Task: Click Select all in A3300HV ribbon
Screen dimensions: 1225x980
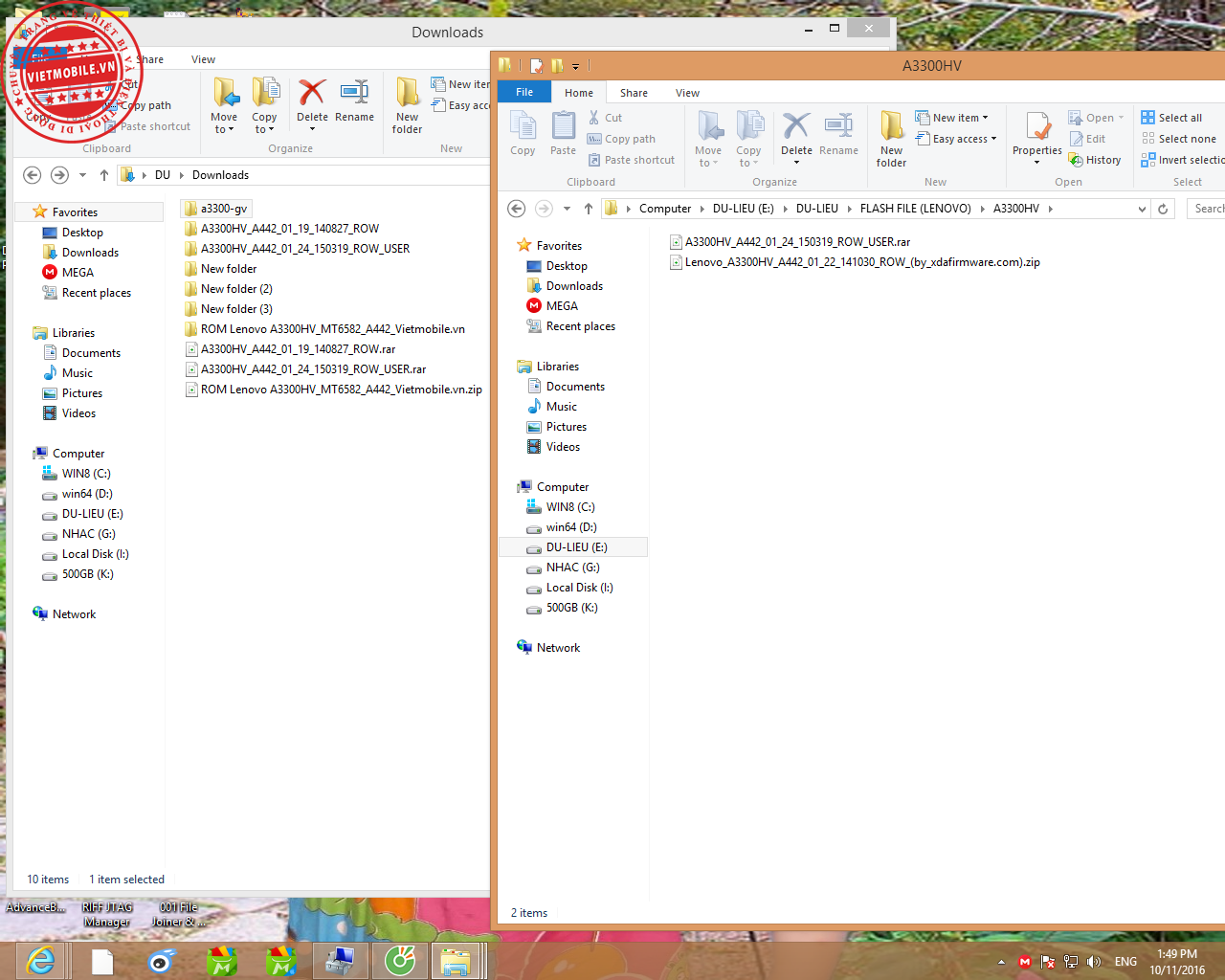Action: pos(1171,118)
